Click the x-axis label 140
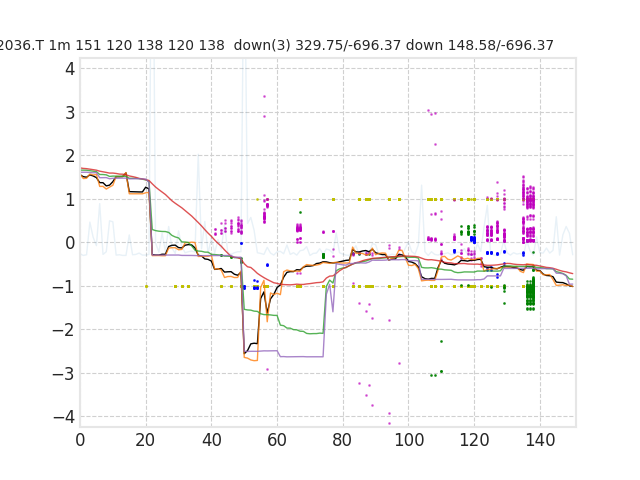The width and height of the screenshot is (640, 480). 540,440
